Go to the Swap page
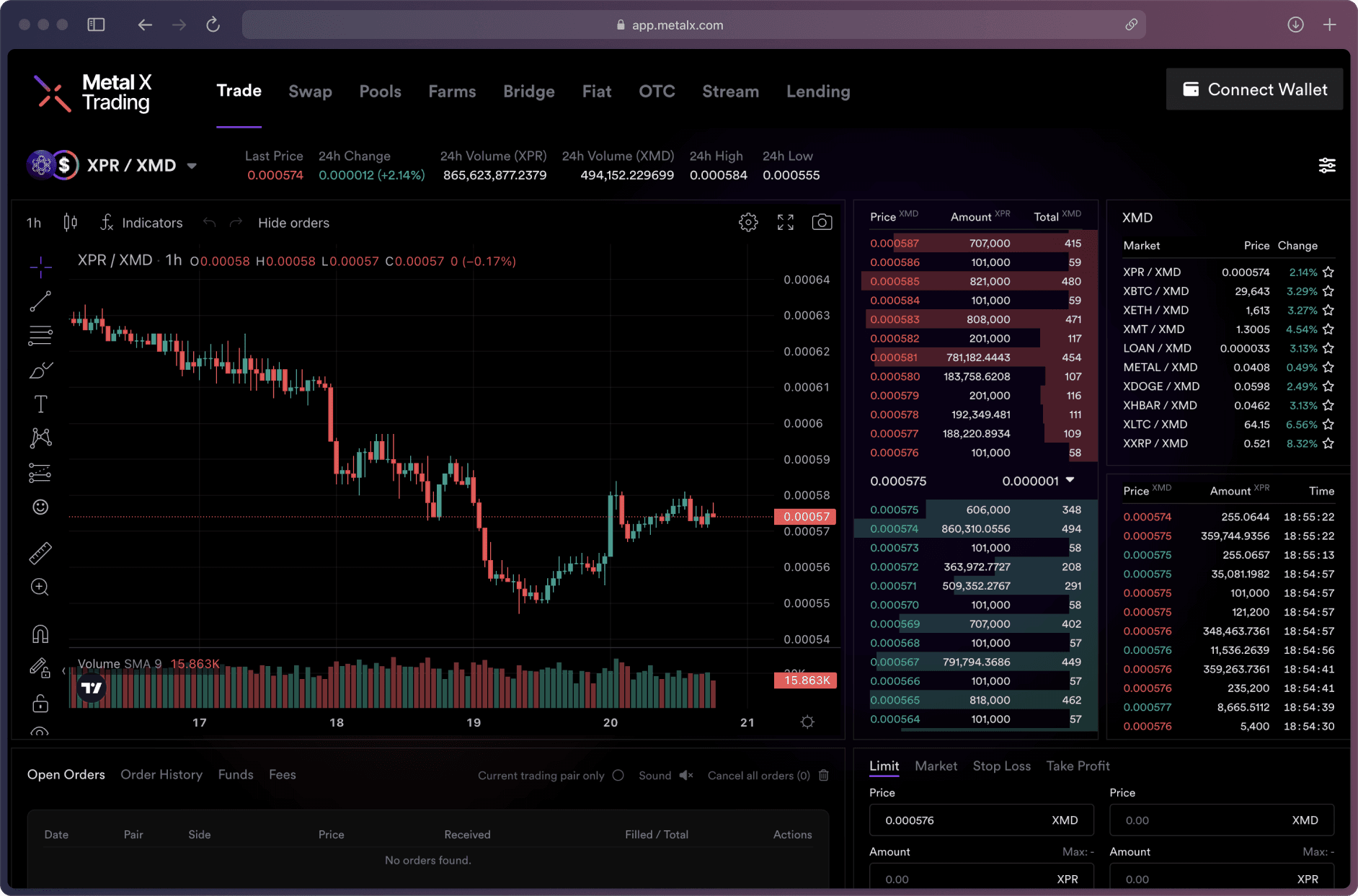Image resolution: width=1358 pixels, height=896 pixels. click(x=310, y=92)
